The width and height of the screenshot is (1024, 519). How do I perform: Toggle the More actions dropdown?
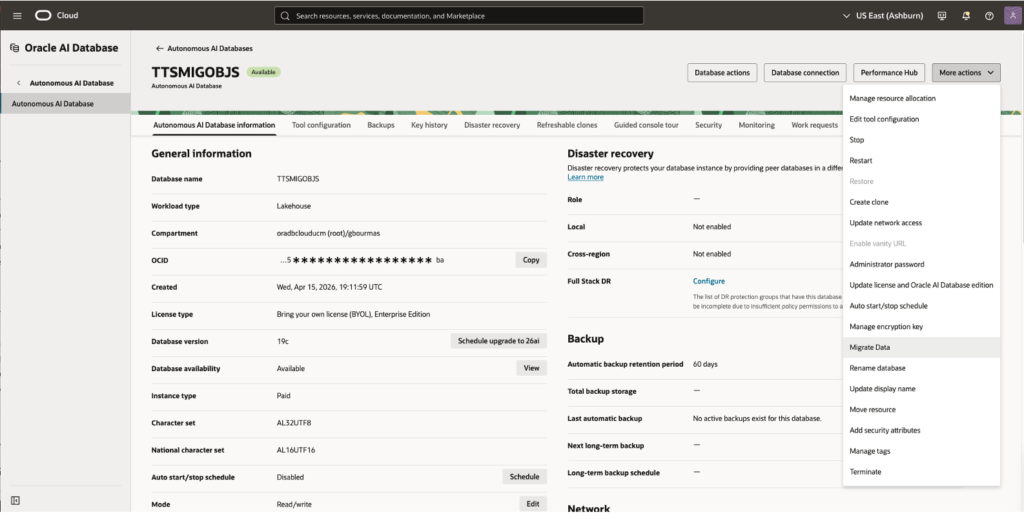(x=966, y=72)
